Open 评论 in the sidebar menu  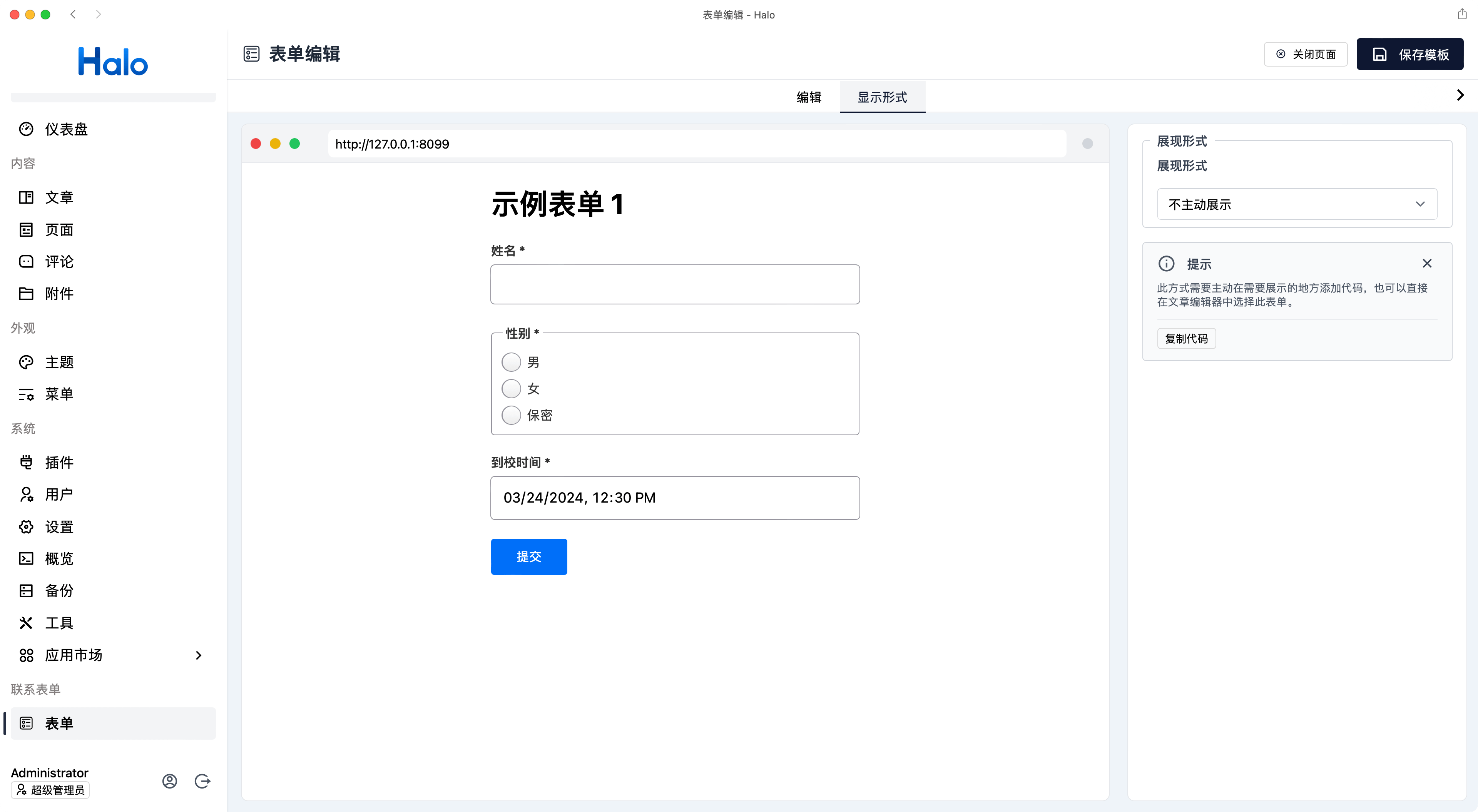113,262
